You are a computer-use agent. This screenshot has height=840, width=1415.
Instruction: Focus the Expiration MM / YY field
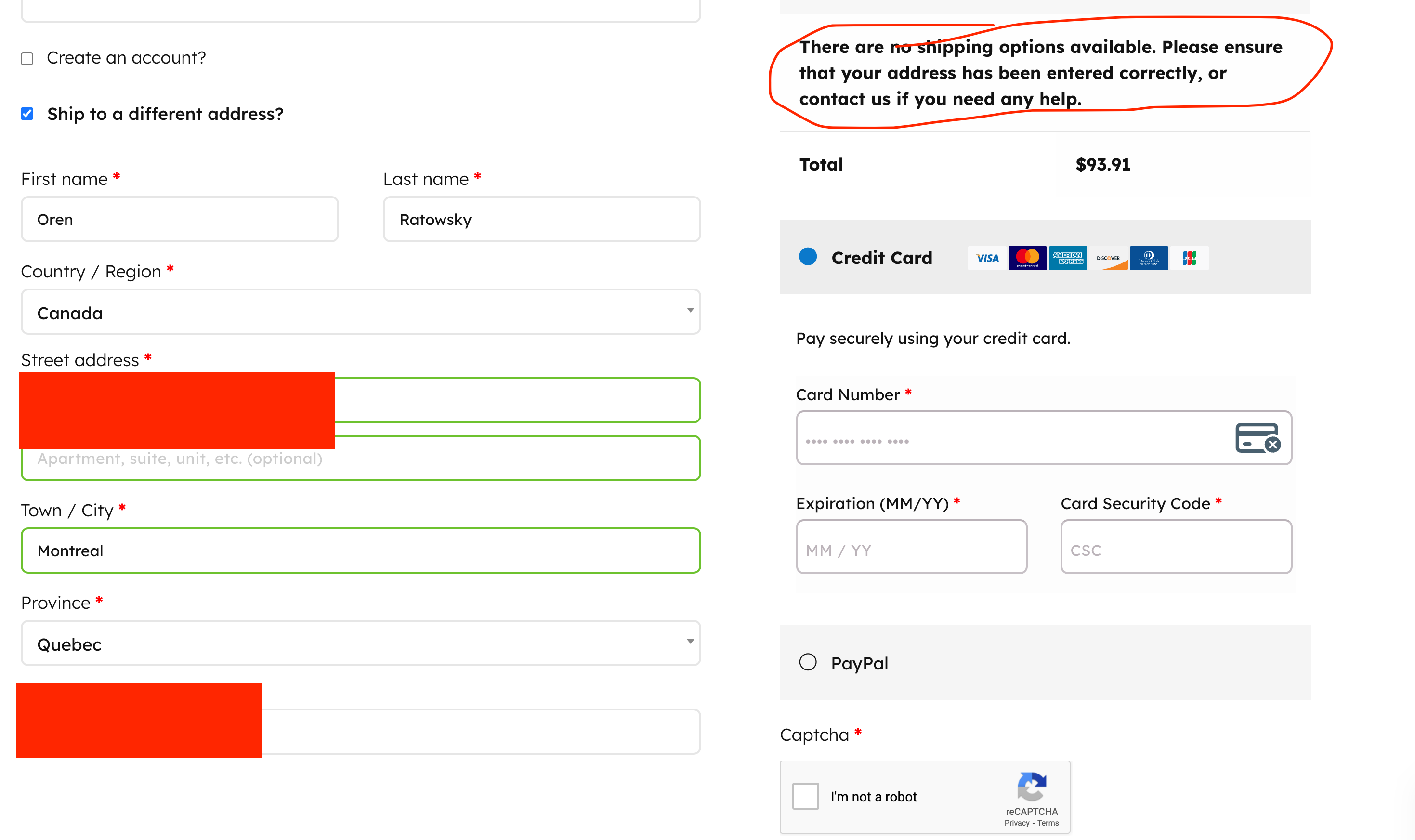[x=911, y=547]
